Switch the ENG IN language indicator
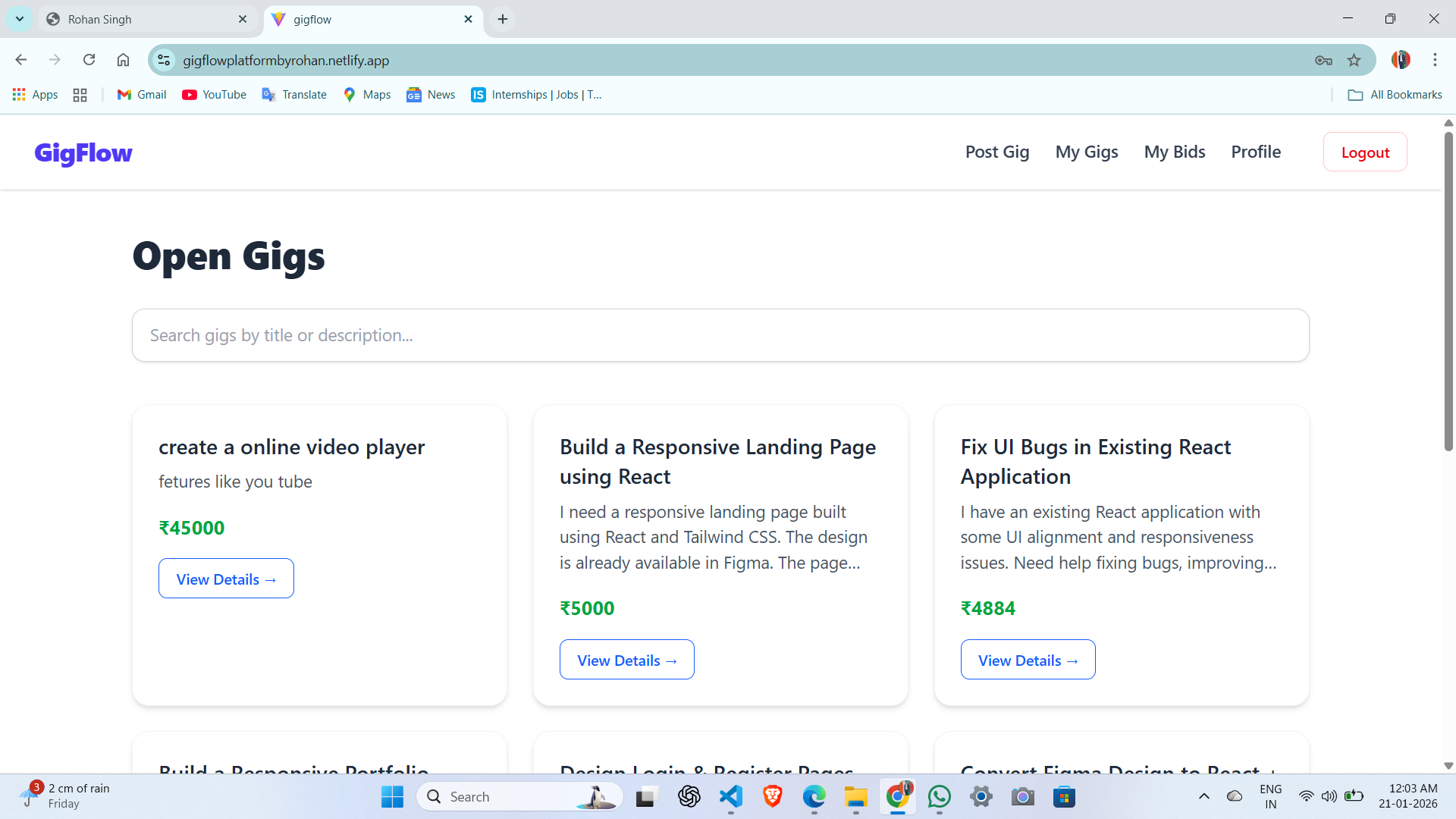 point(1270,796)
